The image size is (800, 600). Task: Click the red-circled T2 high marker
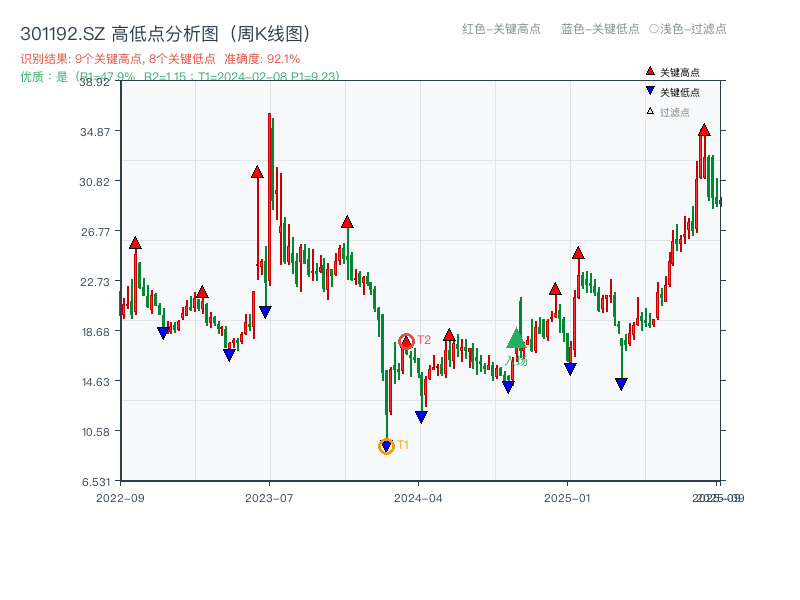407,340
